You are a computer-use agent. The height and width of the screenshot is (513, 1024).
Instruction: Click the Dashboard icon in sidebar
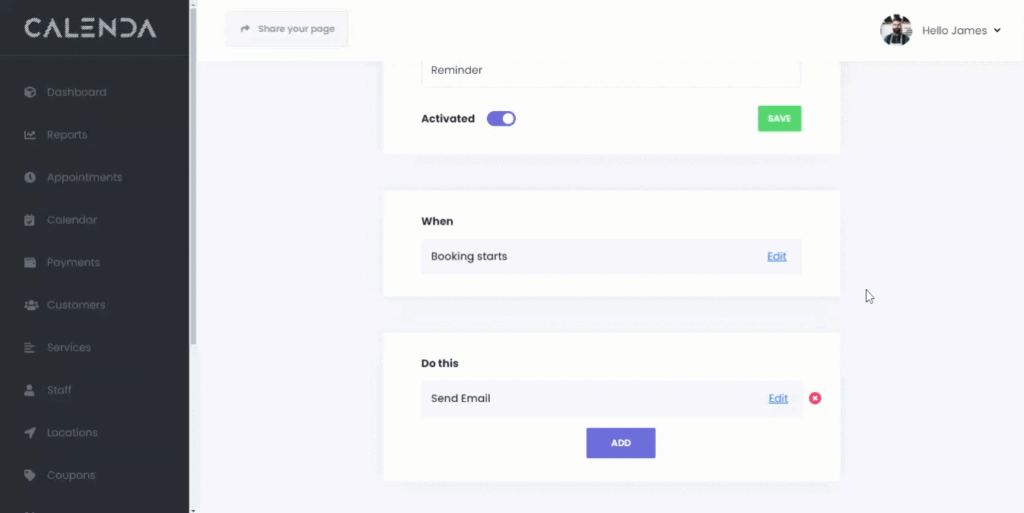[30, 92]
